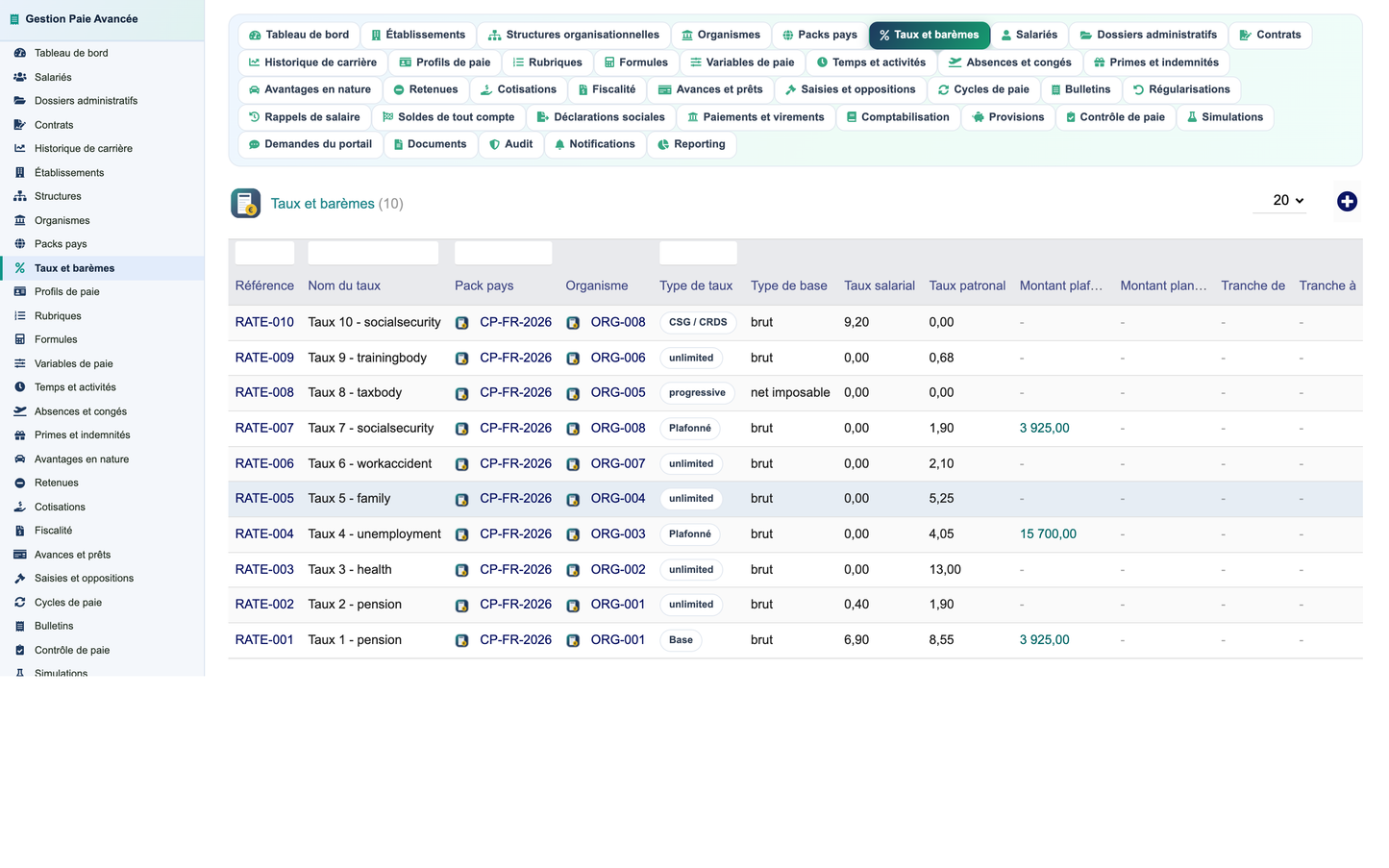Click the Type de taux filter field
This screenshot has height=868, width=1389.
(x=698, y=253)
